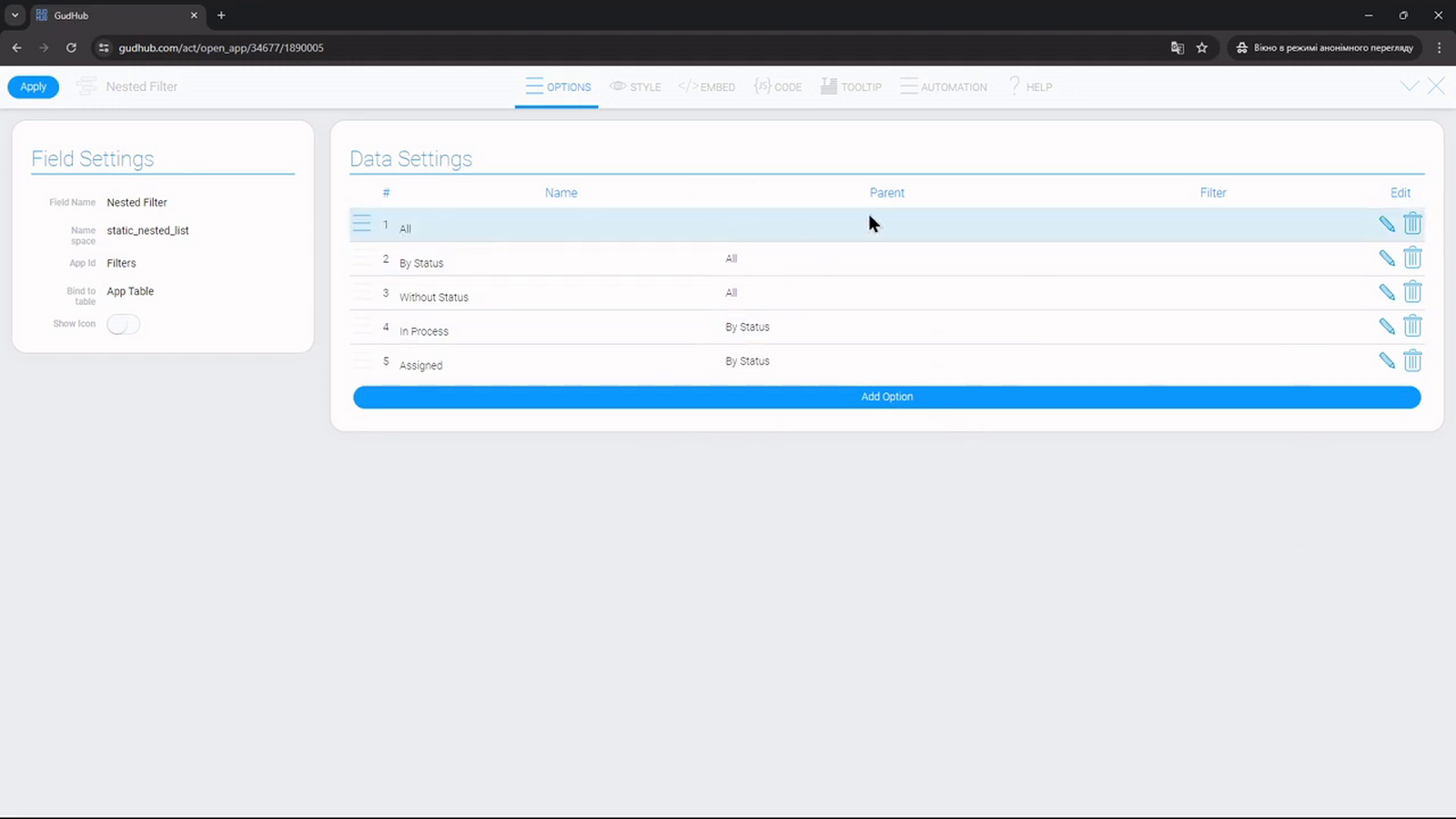
Task: Go to the Automation tab
Action: pyautogui.click(x=944, y=87)
